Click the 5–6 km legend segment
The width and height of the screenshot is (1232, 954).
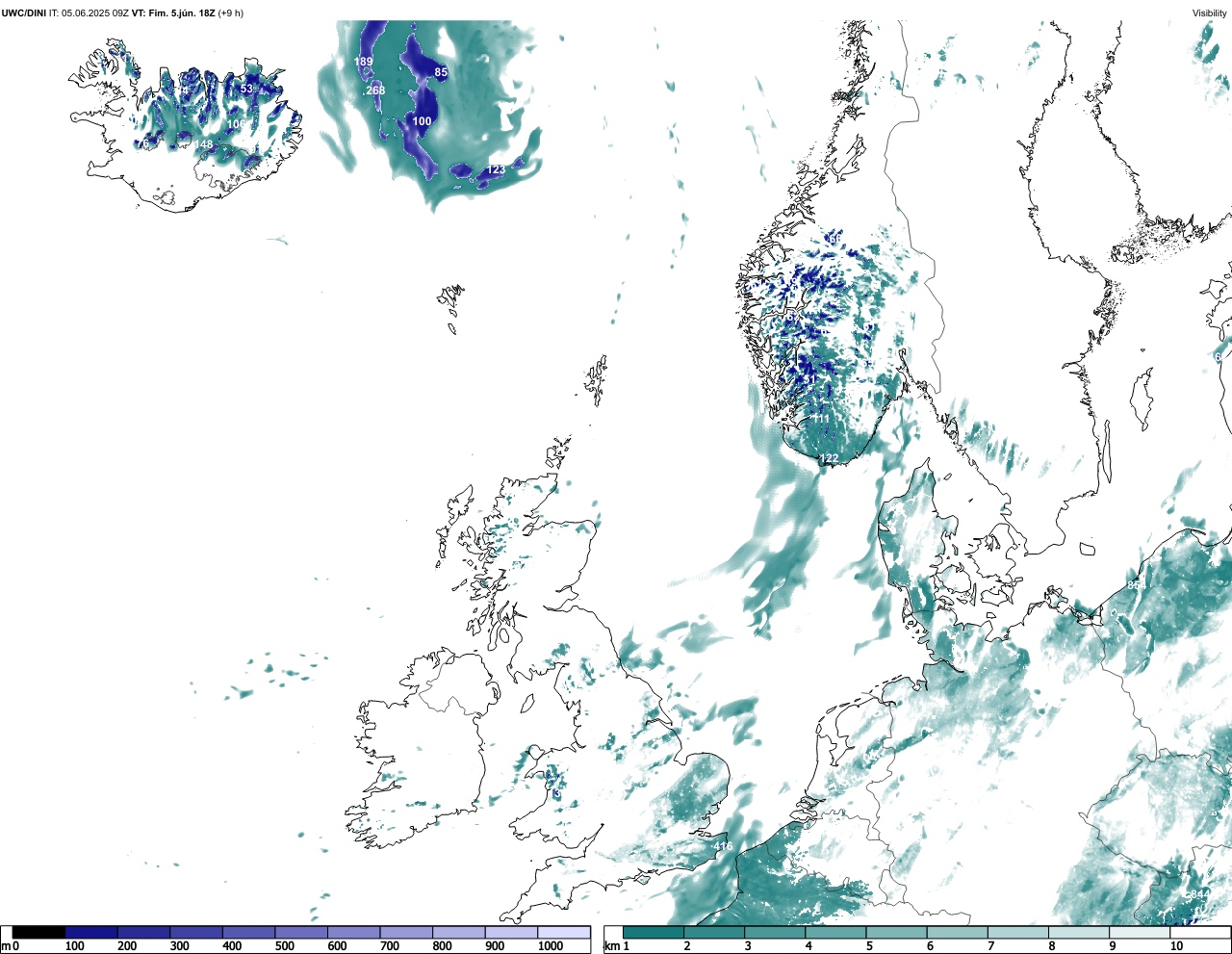pos(896,933)
